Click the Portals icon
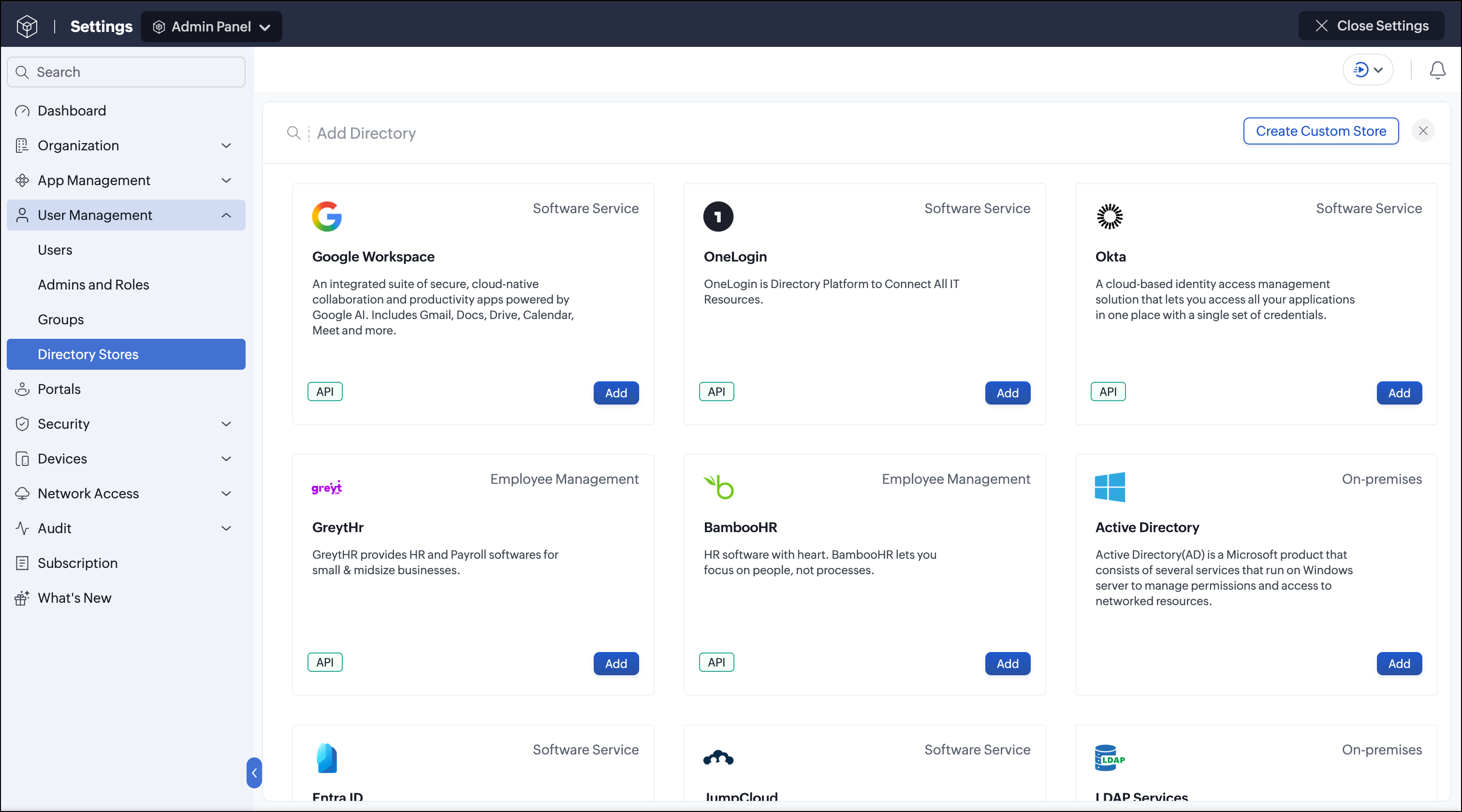This screenshot has width=1462, height=812. (22, 389)
